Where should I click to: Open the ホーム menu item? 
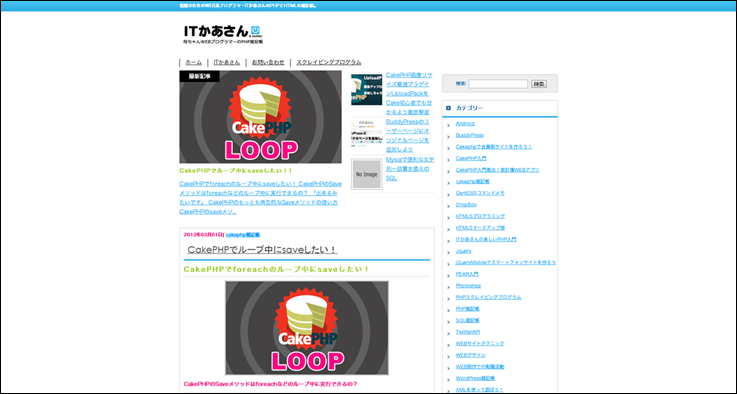click(x=194, y=63)
